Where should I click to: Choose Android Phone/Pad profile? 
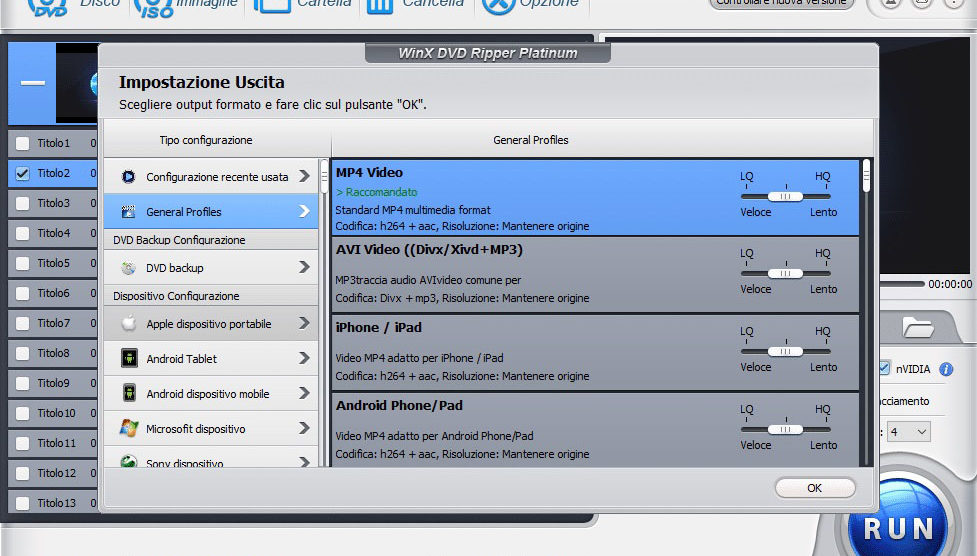coord(595,430)
